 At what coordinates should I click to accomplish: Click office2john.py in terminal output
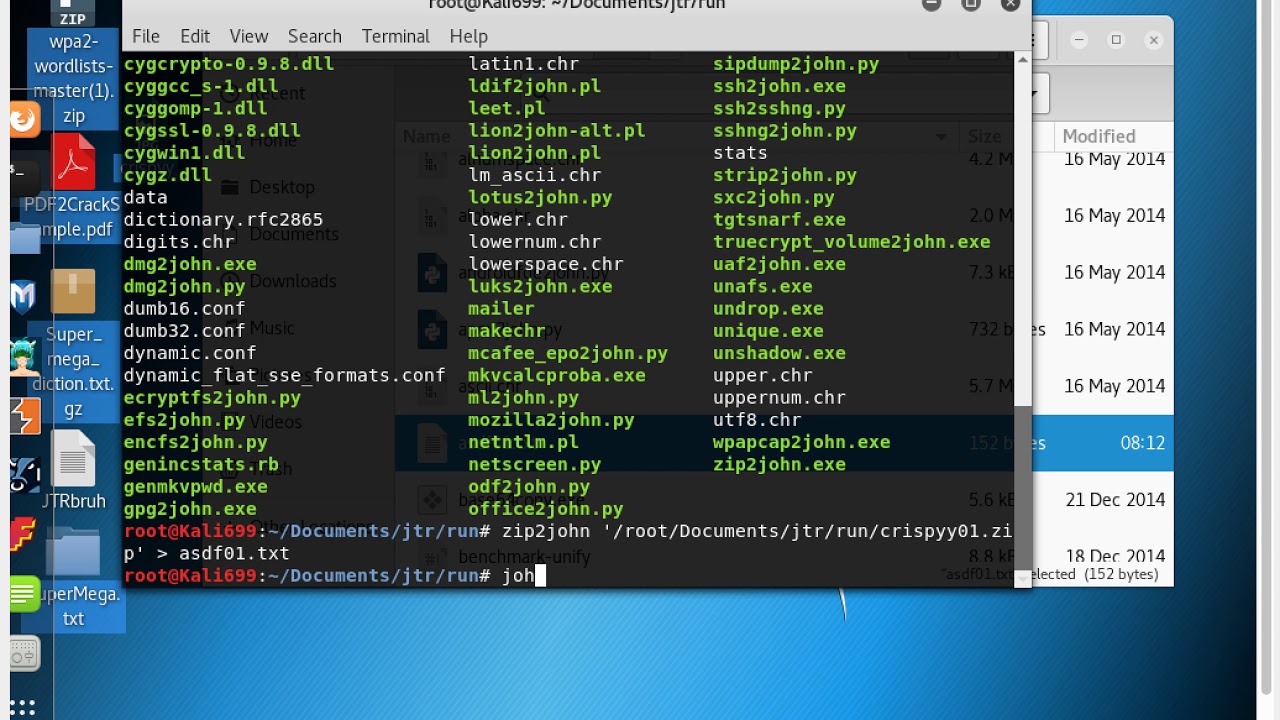546,509
